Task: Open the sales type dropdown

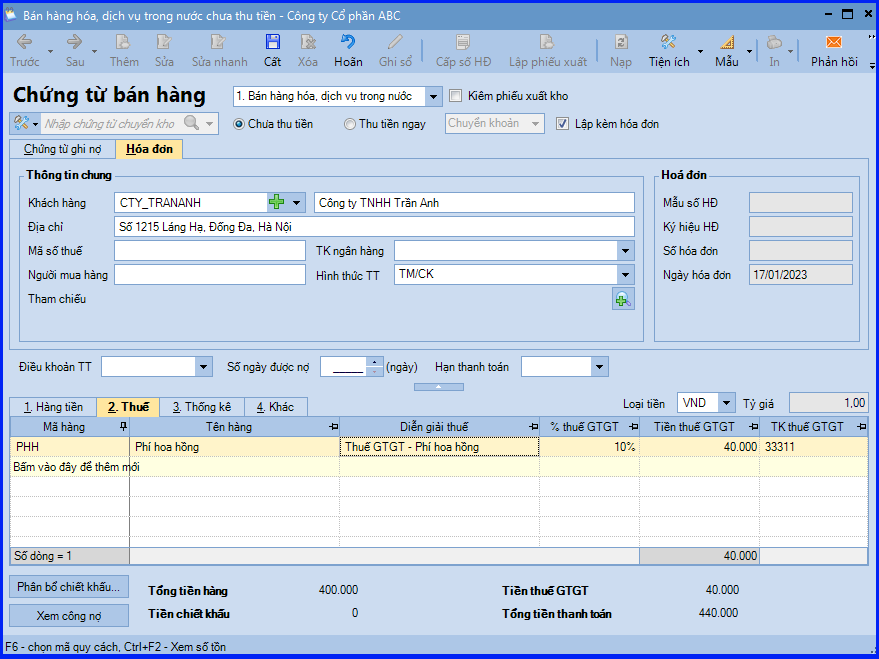Action: click(x=433, y=96)
